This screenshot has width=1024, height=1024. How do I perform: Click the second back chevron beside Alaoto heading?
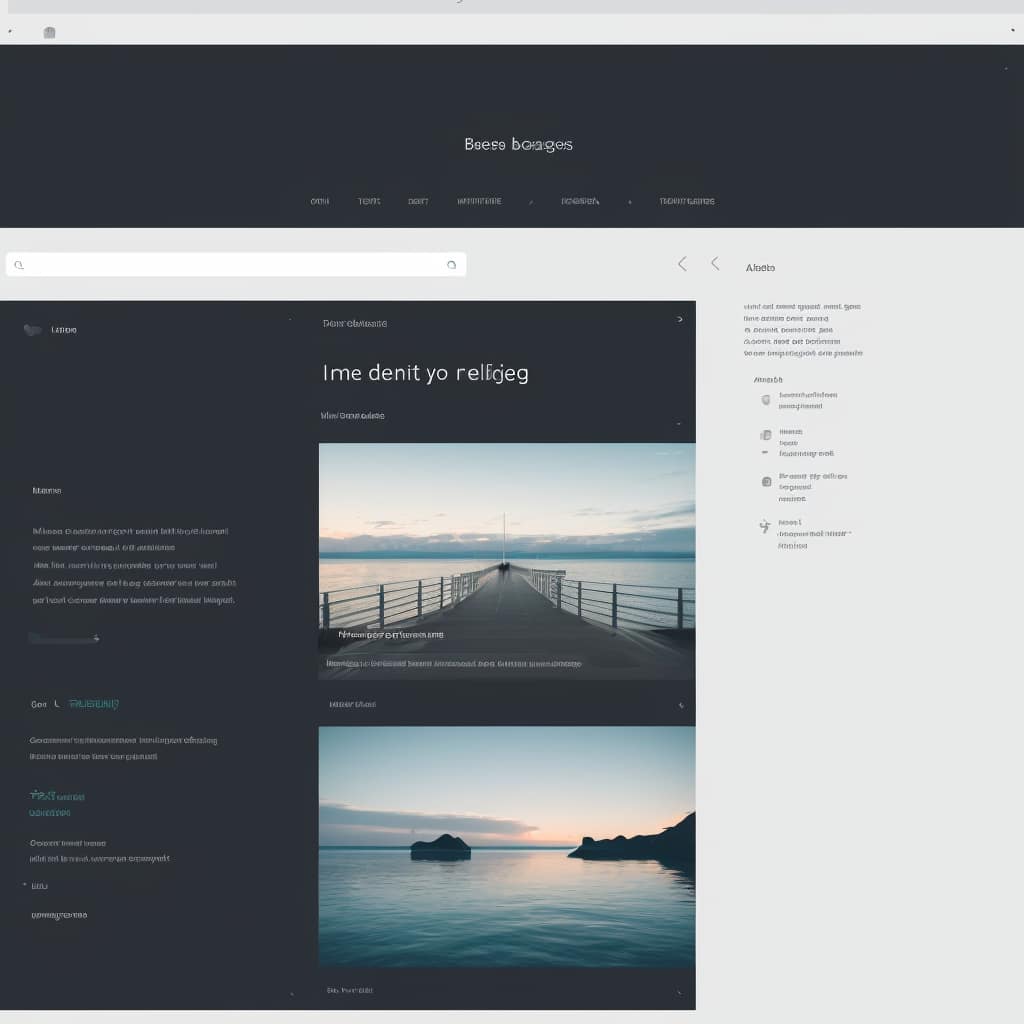[x=715, y=264]
